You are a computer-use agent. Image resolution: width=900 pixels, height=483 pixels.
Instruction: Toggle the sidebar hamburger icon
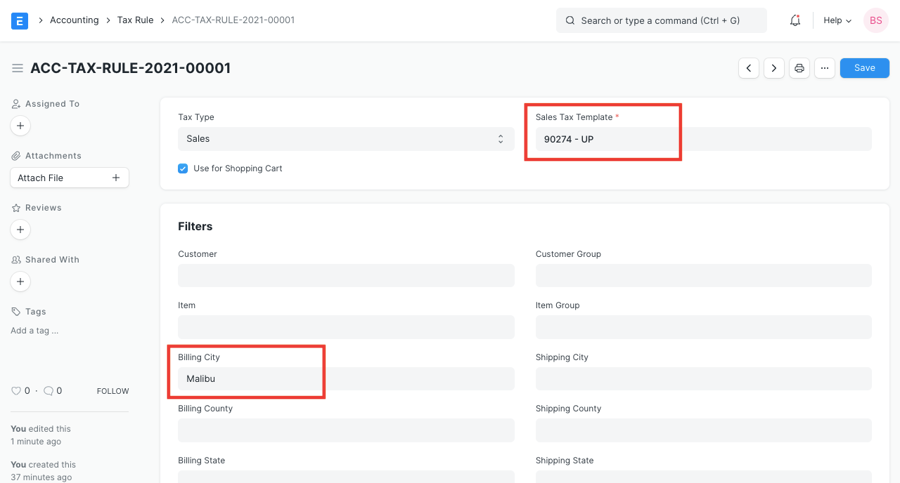(17, 68)
